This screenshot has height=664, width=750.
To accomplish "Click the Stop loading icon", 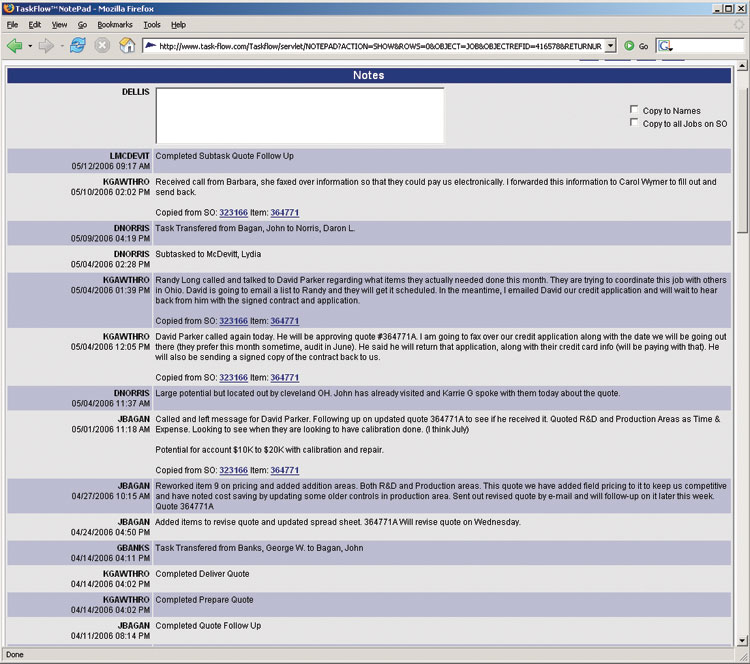I will pos(102,45).
